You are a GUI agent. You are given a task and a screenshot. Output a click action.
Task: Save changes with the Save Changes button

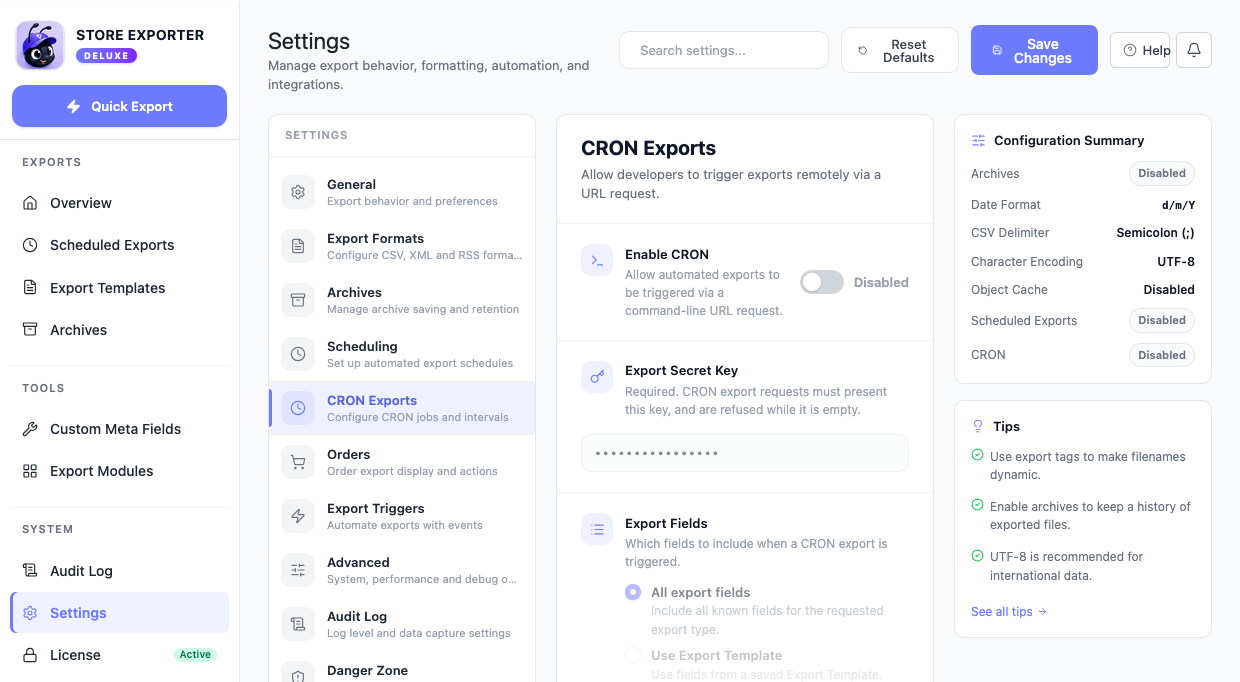1034,50
